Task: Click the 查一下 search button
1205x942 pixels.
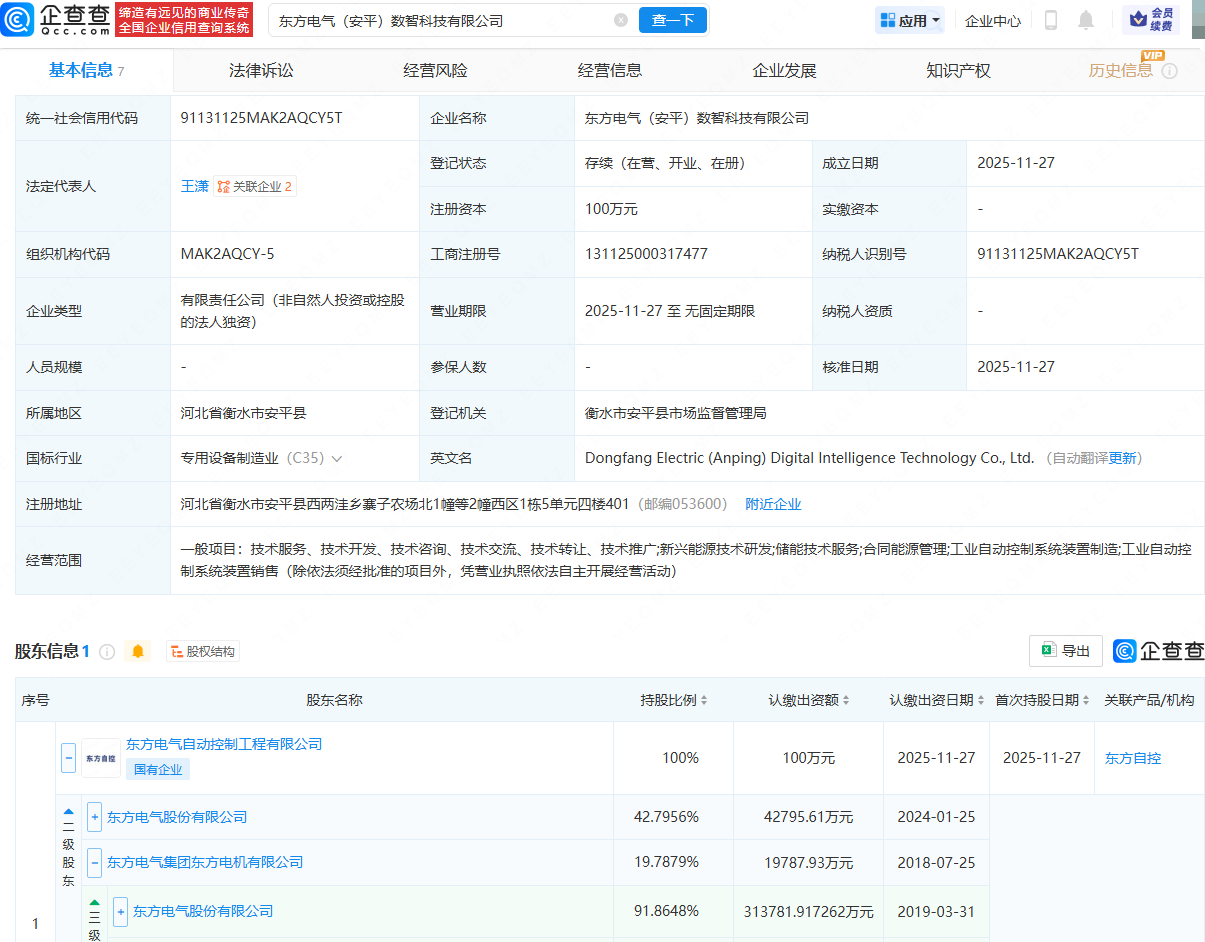Action: tap(672, 19)
